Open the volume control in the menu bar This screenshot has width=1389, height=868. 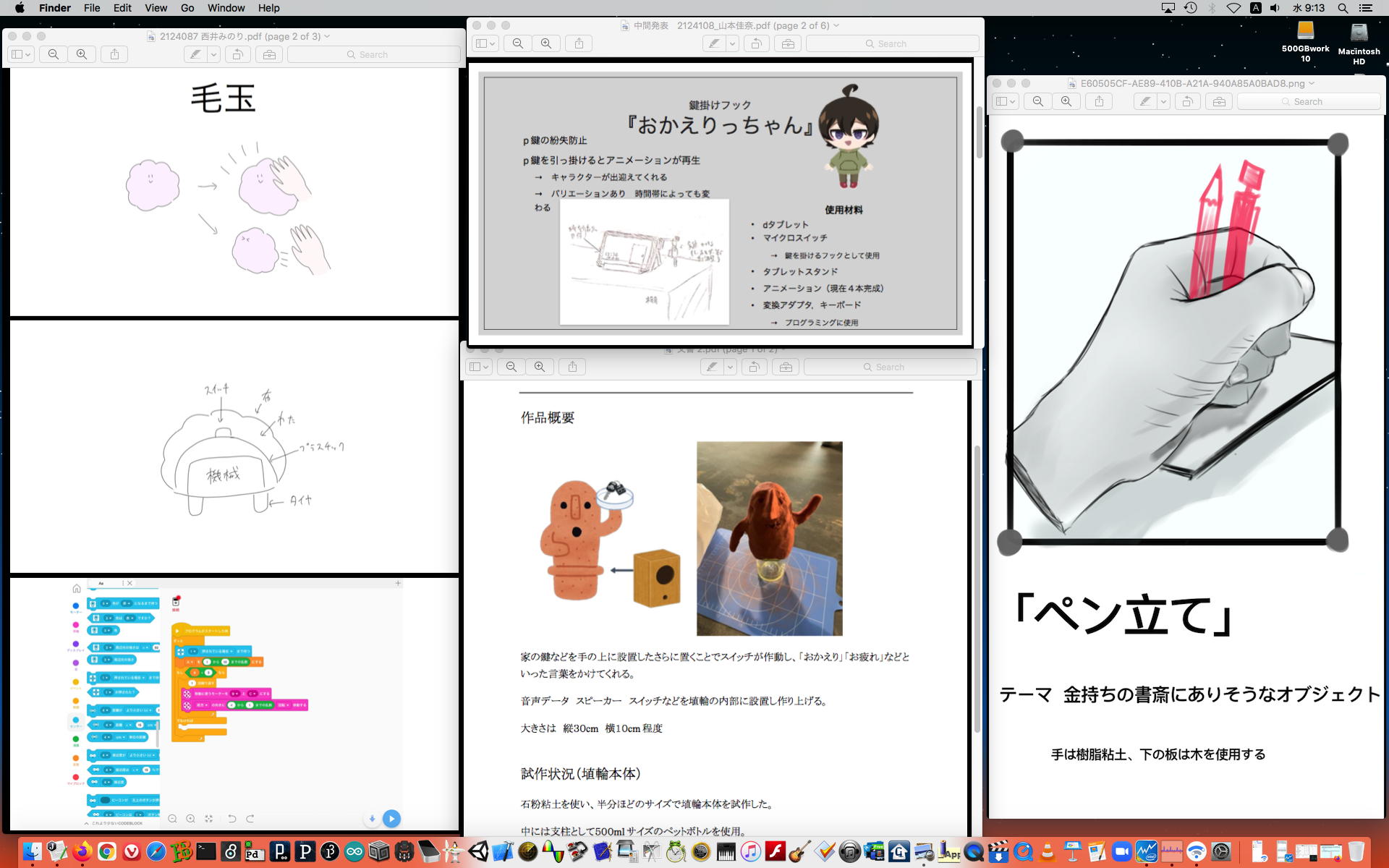pos(1275,8)
